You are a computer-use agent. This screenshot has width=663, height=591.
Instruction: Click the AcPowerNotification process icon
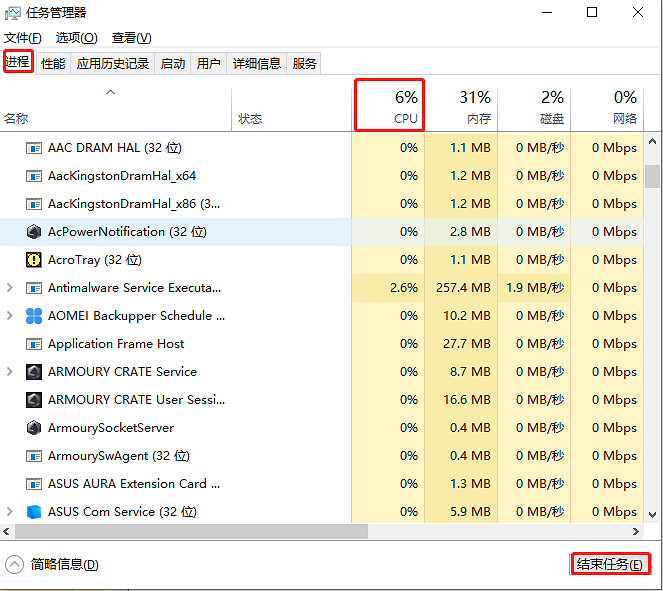(x=33, y=232)
